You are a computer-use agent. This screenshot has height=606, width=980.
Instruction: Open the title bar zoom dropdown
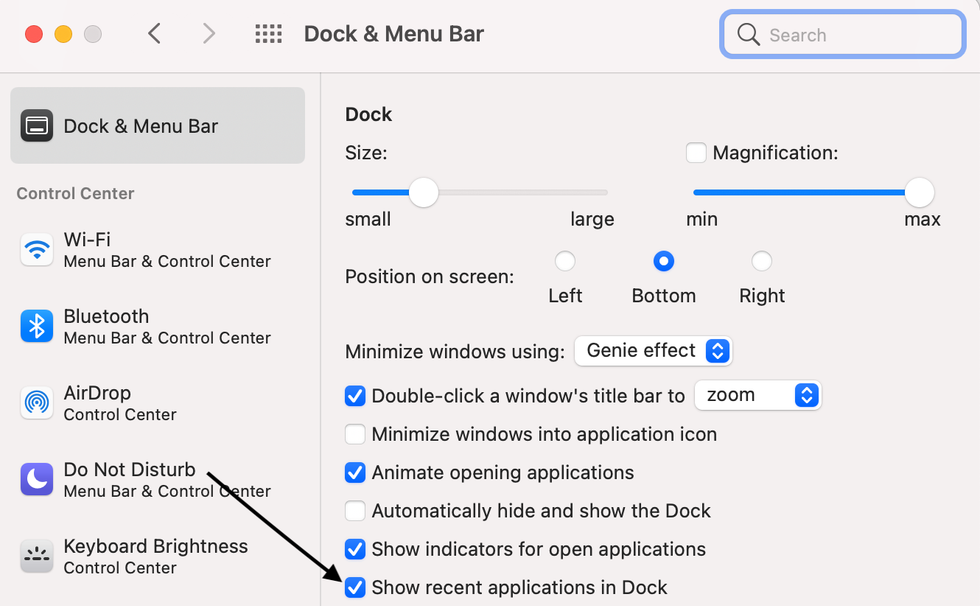click(757, 395)
